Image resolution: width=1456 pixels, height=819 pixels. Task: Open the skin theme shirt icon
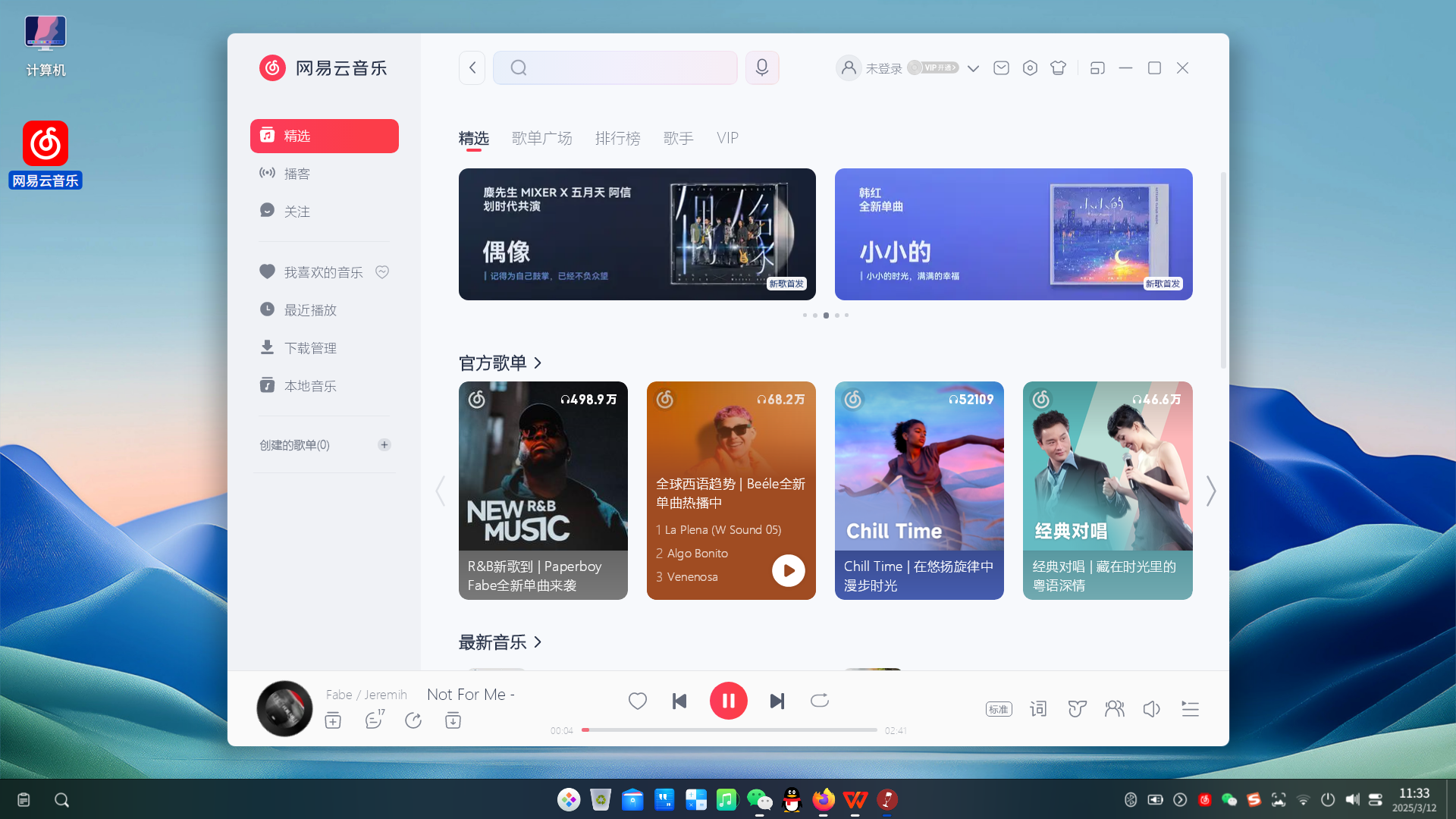click(x=1059, y=68)
